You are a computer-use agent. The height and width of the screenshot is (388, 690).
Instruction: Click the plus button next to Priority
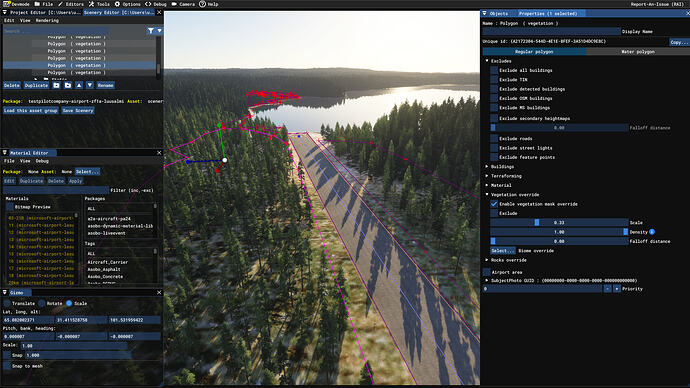[617, 289]
